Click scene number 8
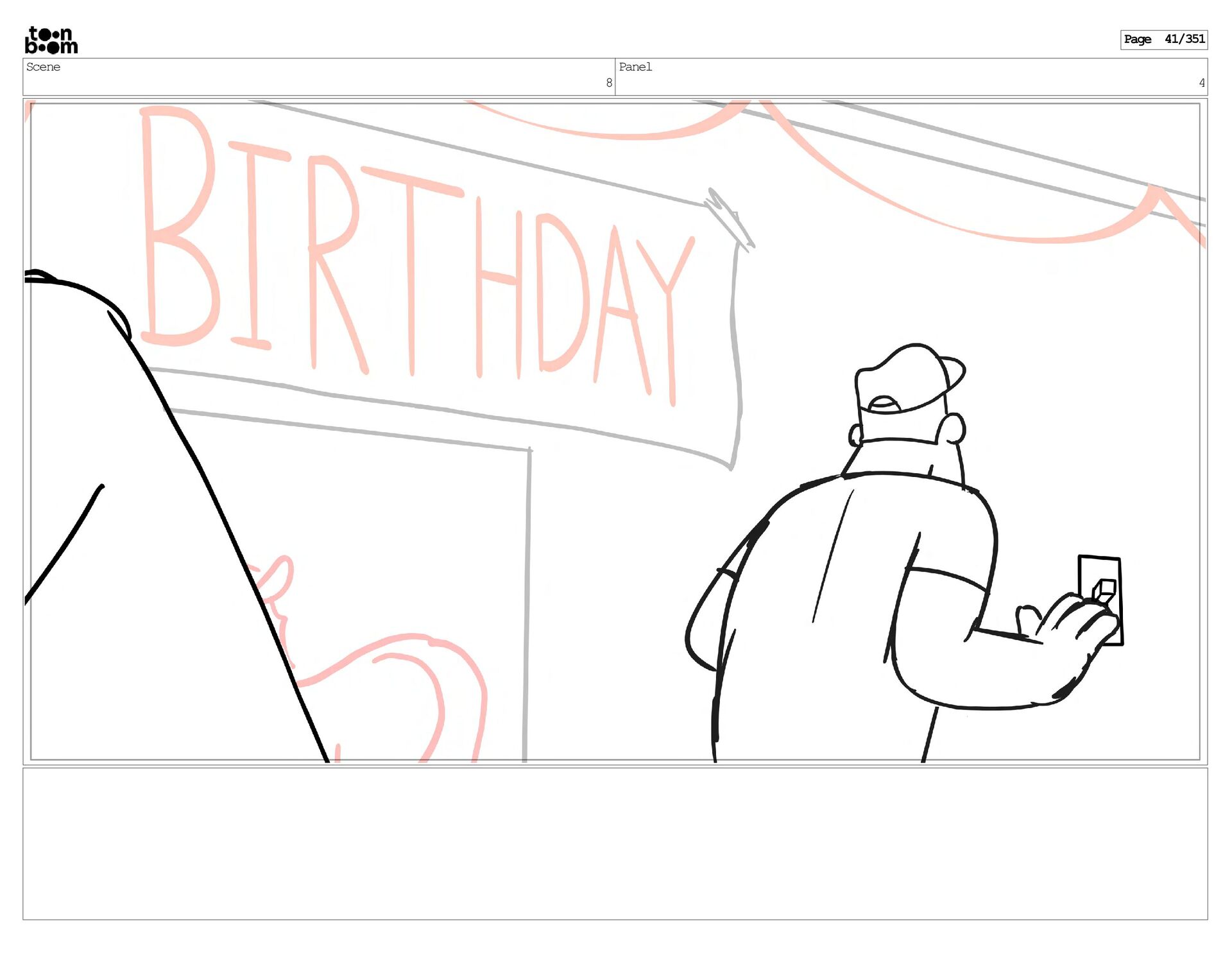Image resolution: width=1232 pixels, height=954 pixels. (608, 83)
